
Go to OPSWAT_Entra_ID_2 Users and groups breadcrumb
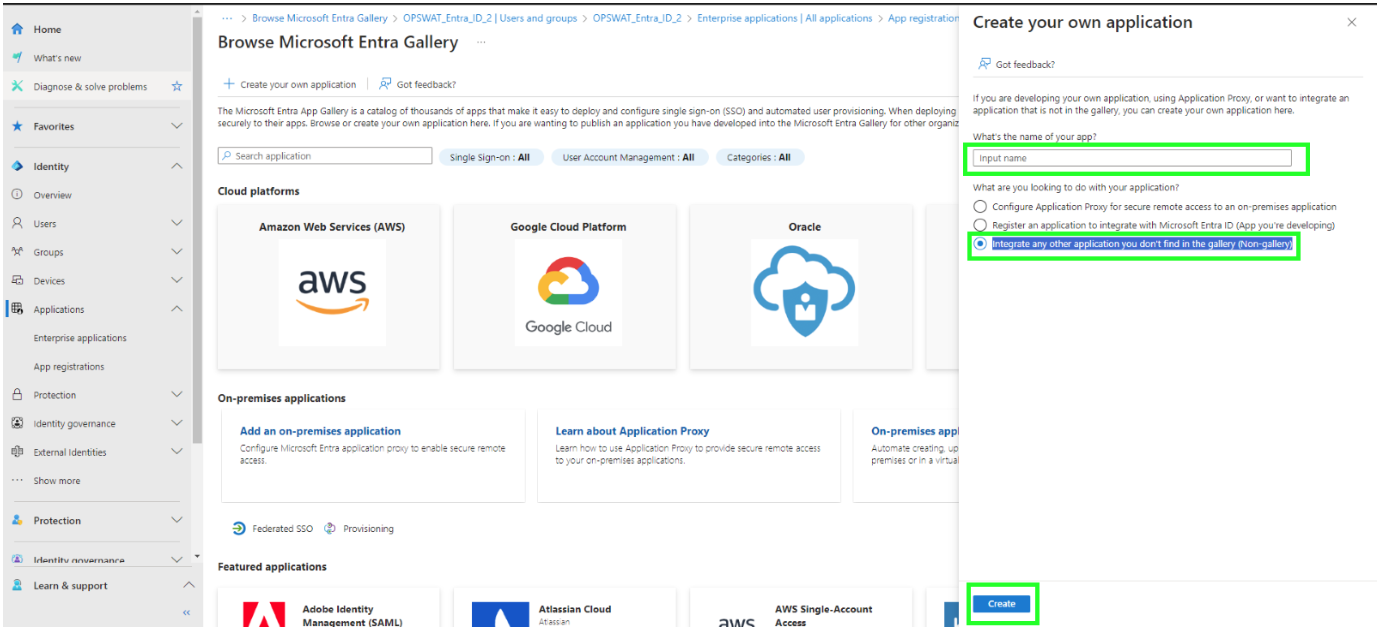(490, 18)
